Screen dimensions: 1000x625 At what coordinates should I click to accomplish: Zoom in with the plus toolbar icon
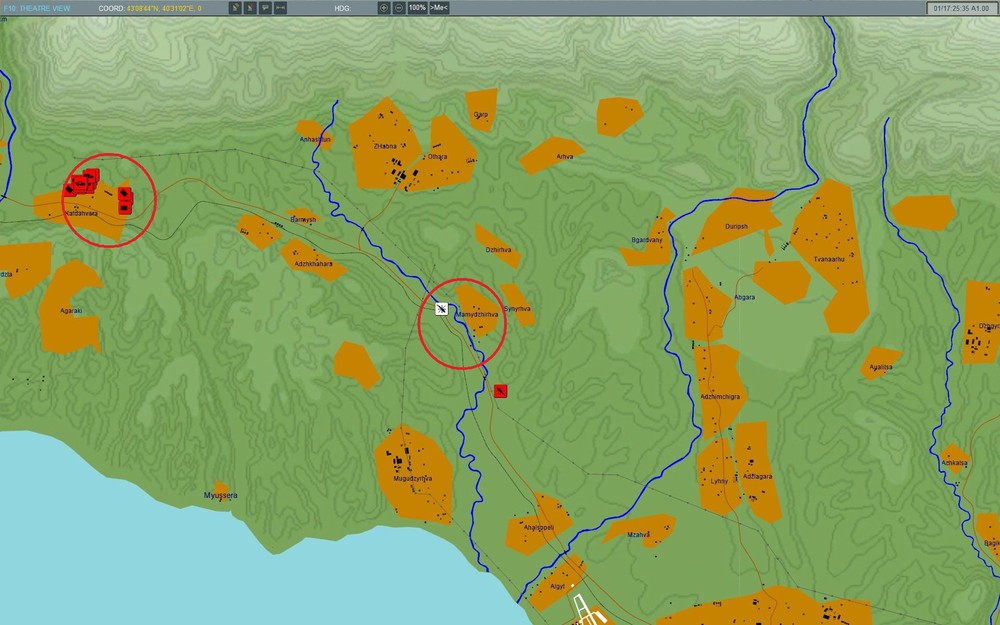point(384,8)
